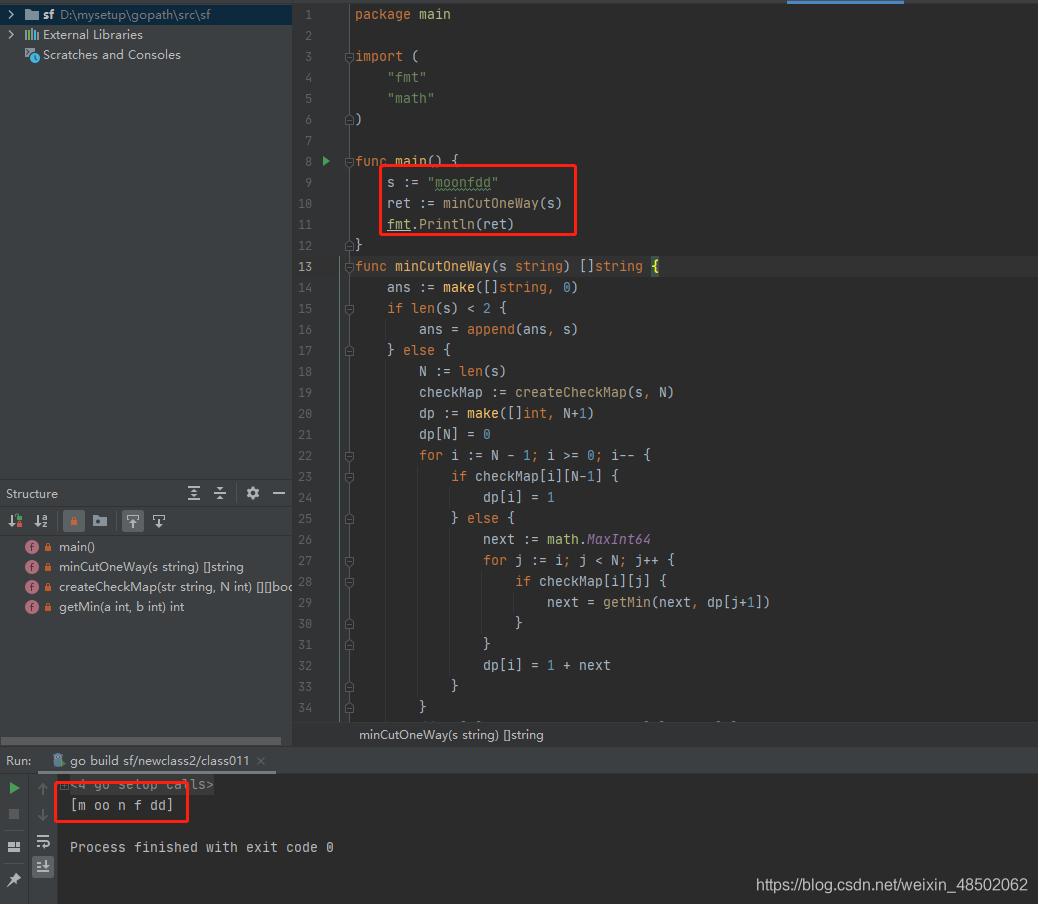Expand all nodes in the Structure panel

(x=194, y=493)
